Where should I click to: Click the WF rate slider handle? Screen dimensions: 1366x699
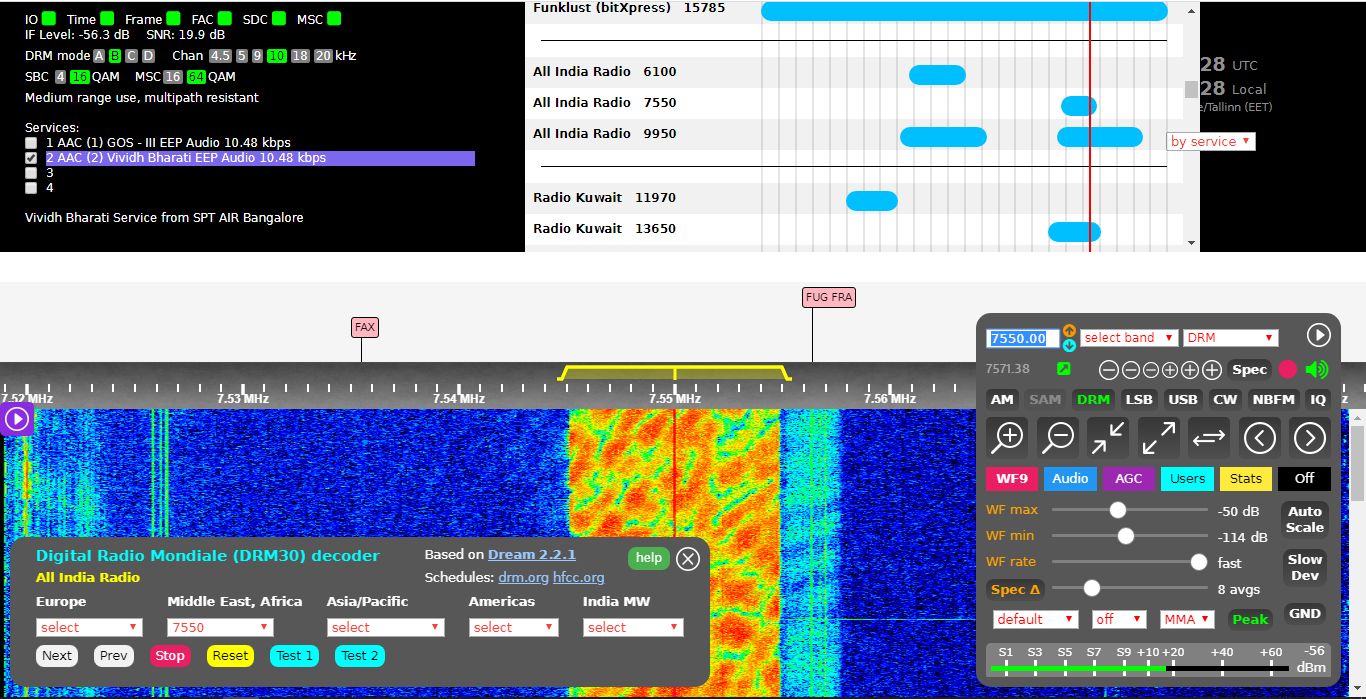click(x=1198, y=562)
